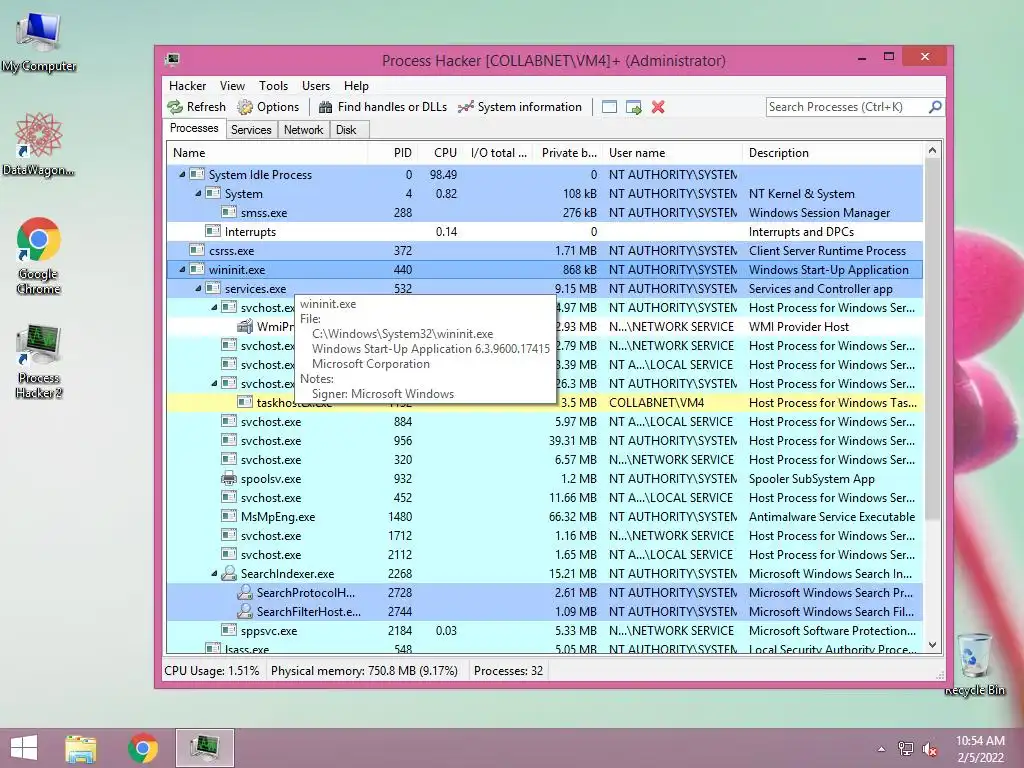The image size is (1024, 768).
Task: Click Find handles or DLLs binoculars icon
Action: pyautogui.click(x=325, y=107)
